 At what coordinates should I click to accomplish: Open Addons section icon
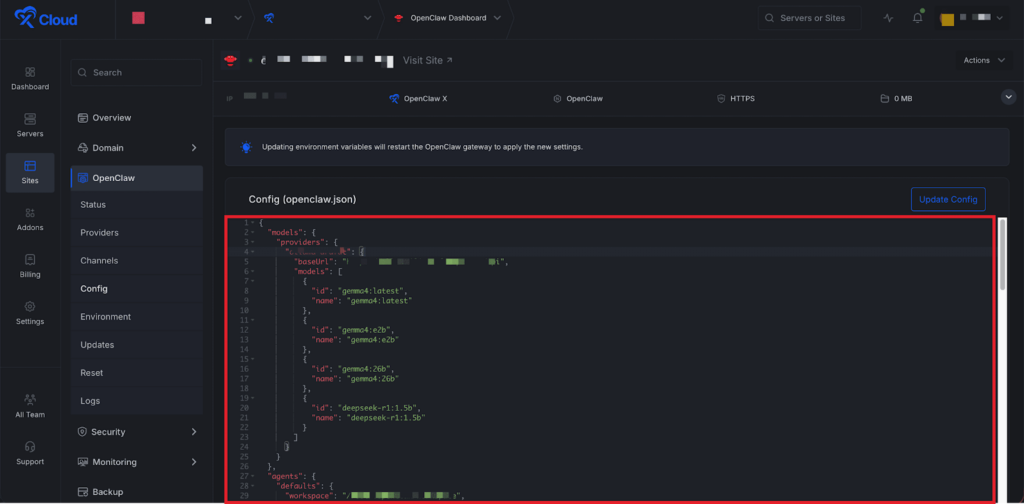(29, 218)
